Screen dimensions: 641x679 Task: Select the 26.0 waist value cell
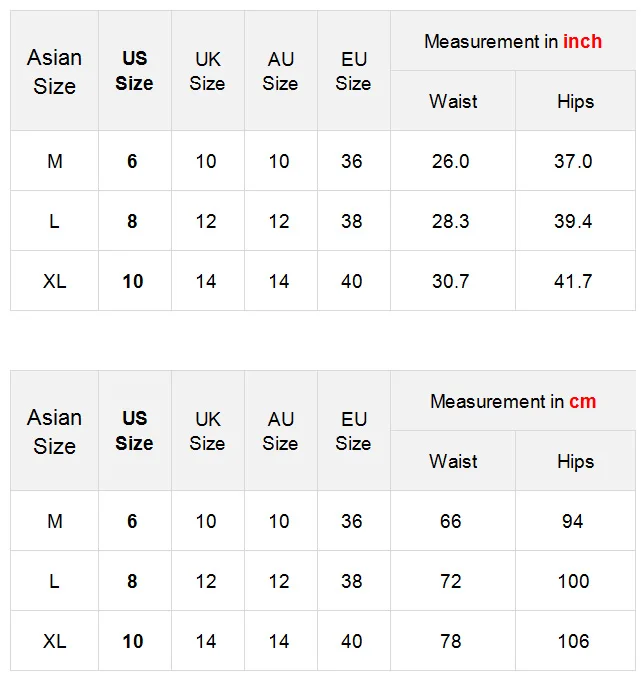point(451,161)
